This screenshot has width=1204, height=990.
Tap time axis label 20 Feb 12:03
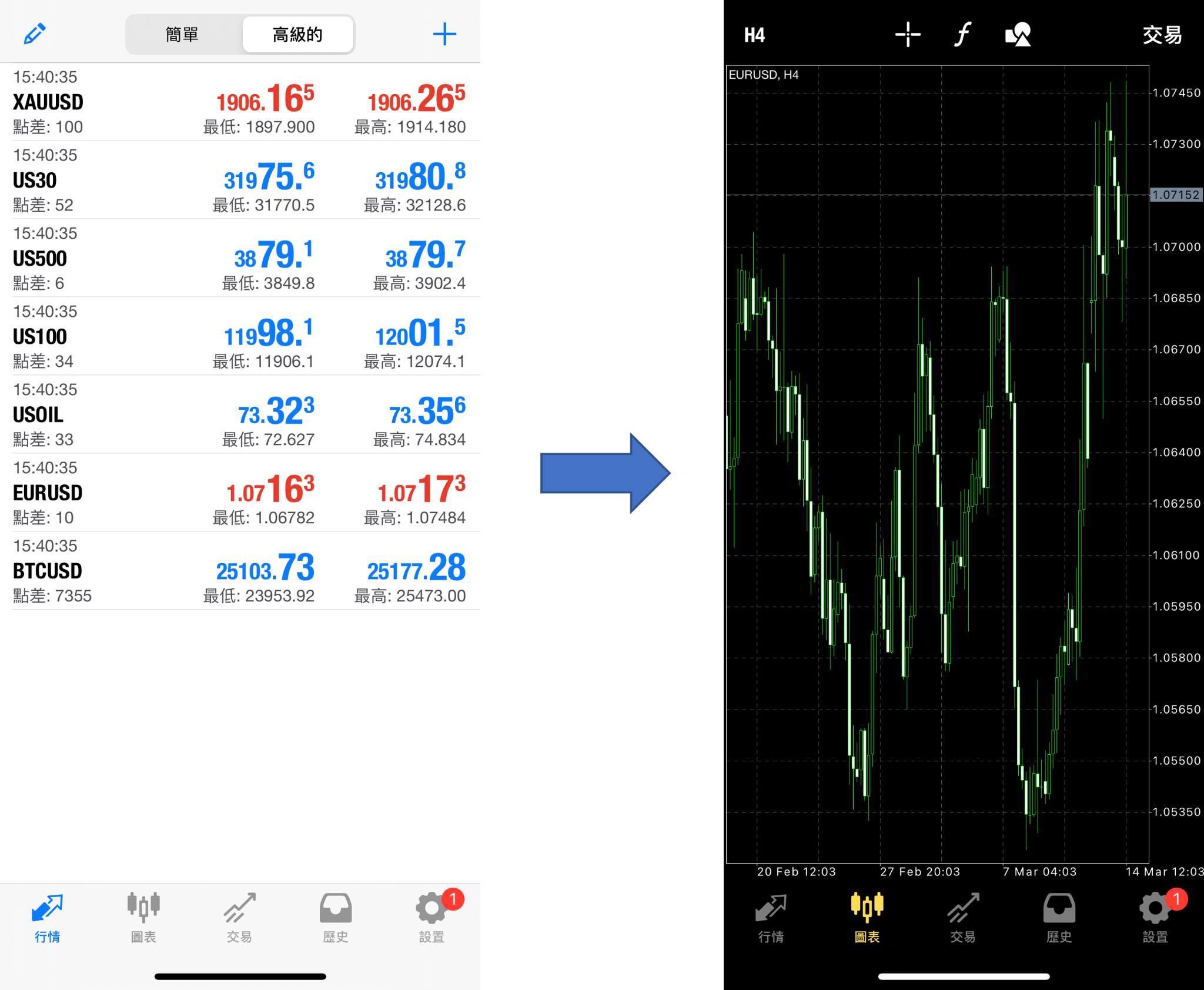tap(797, 871)
